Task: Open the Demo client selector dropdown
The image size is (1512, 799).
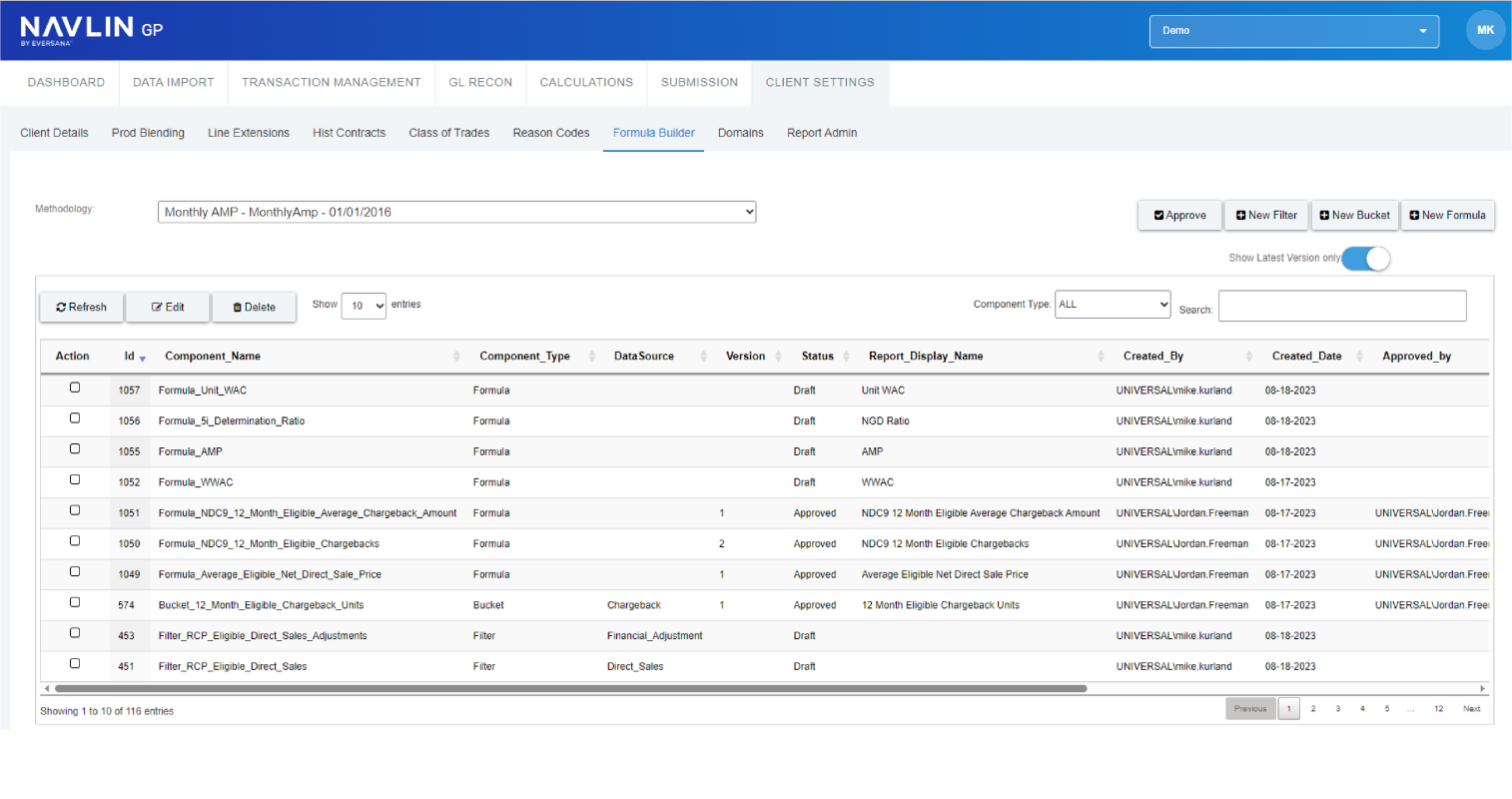Action: tap(1293, 31)
